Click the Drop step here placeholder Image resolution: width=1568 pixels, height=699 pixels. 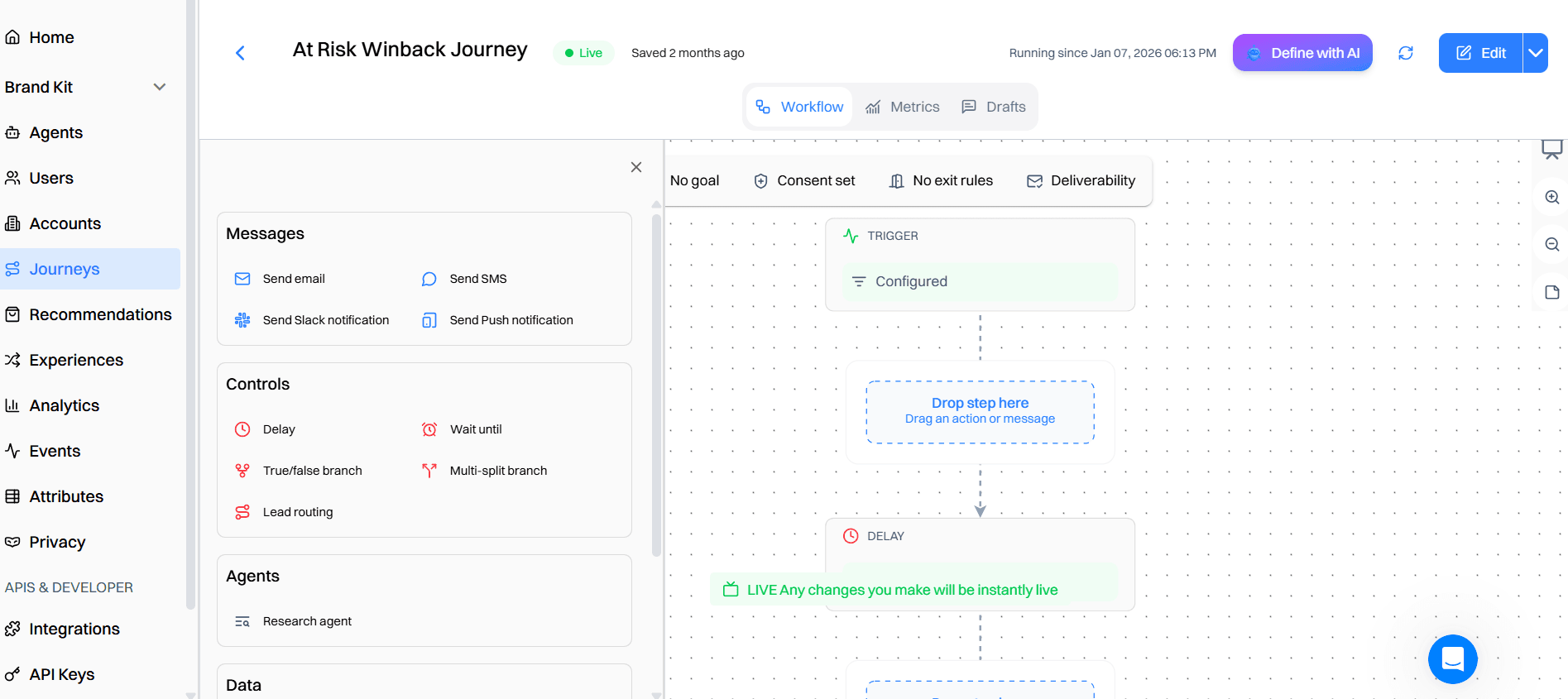pyautogui.click(x=980, y=411)
